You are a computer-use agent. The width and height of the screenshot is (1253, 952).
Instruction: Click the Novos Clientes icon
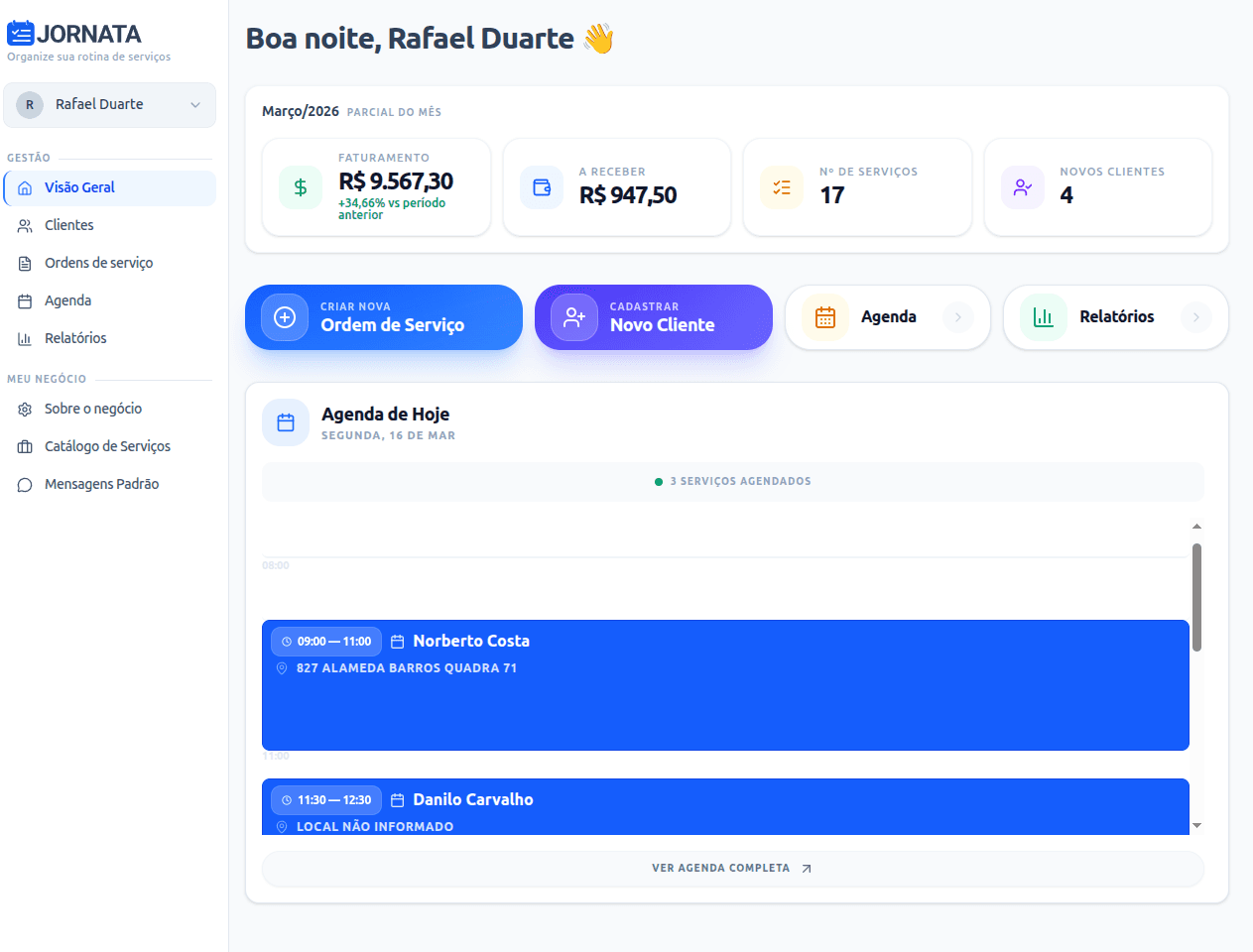pyautogui.click(x=1022, y=186)
